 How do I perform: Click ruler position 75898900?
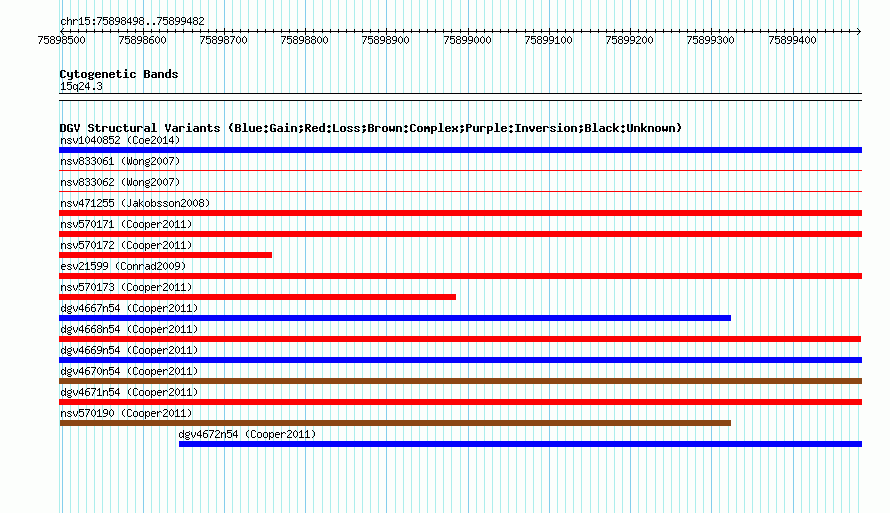coord(385,40)
